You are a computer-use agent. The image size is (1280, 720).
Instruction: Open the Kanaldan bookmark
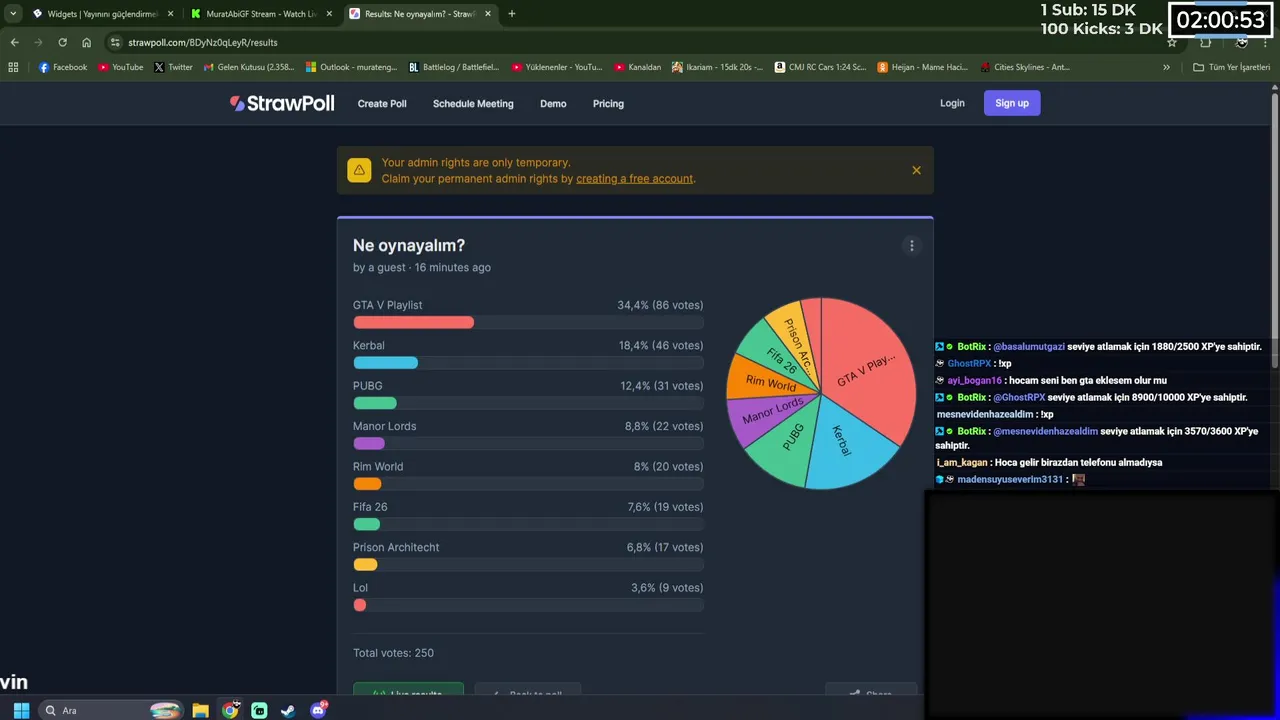coord(638,67)
